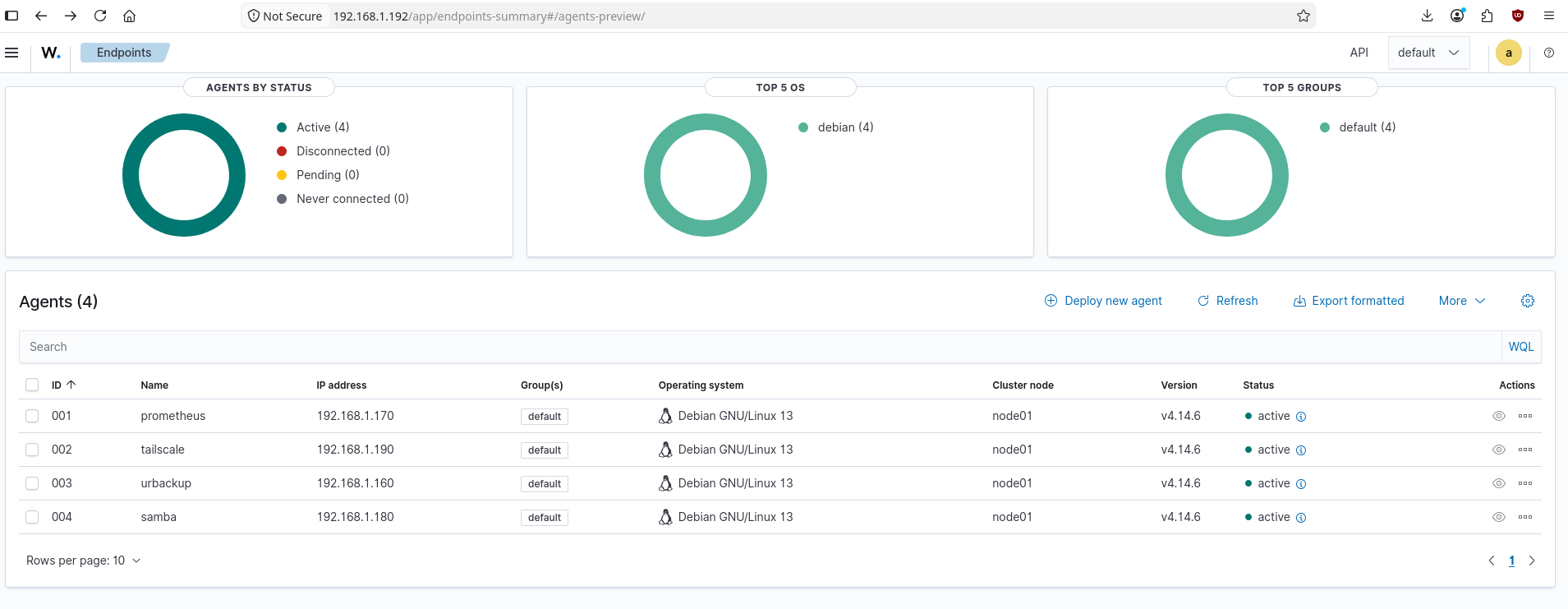This screenshot has height=609, width=1568.
Task: Open the hamburger navigation menu
Action: tap(11, 53)
